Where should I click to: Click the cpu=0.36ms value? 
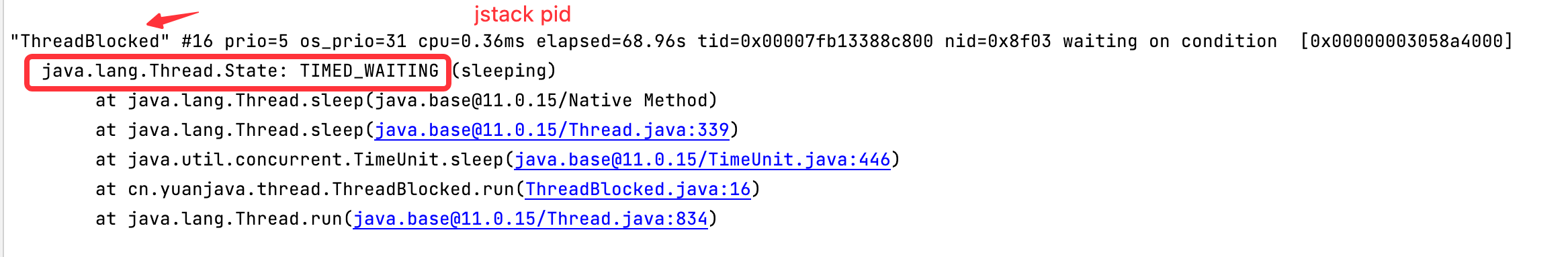click(471, 41)
